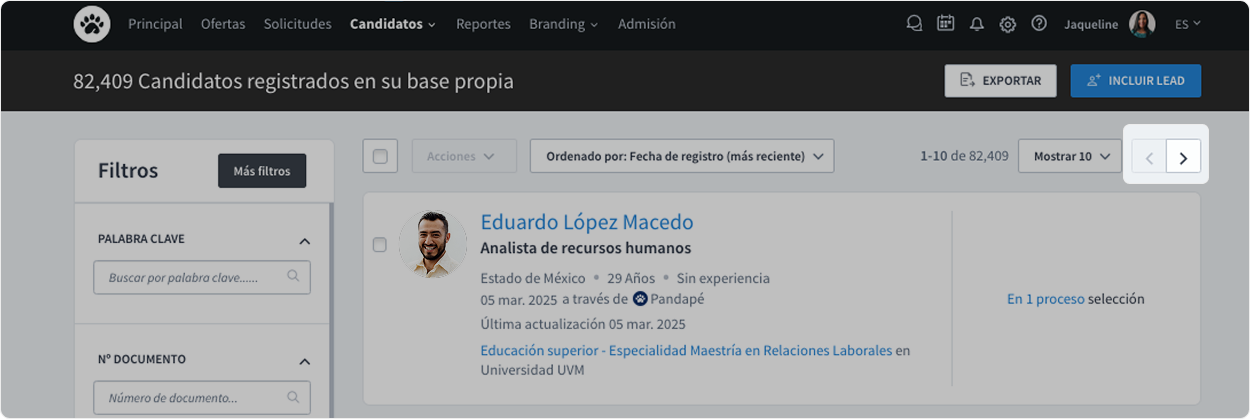Go to previous page arrow
The width and height of the screenshot is (1250, 419).
(x=1149, y=157)
